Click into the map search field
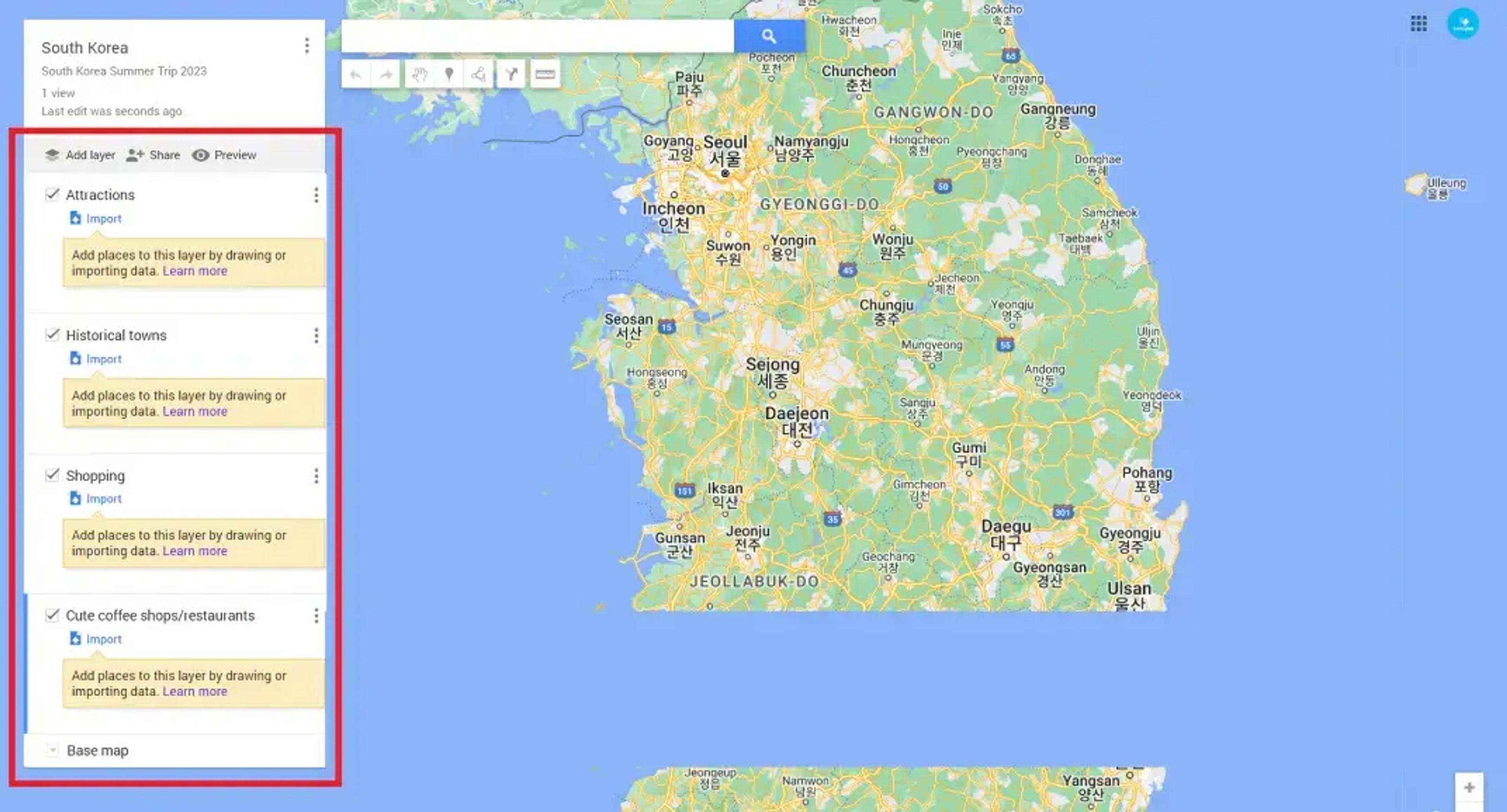 (x=538, y=36)
